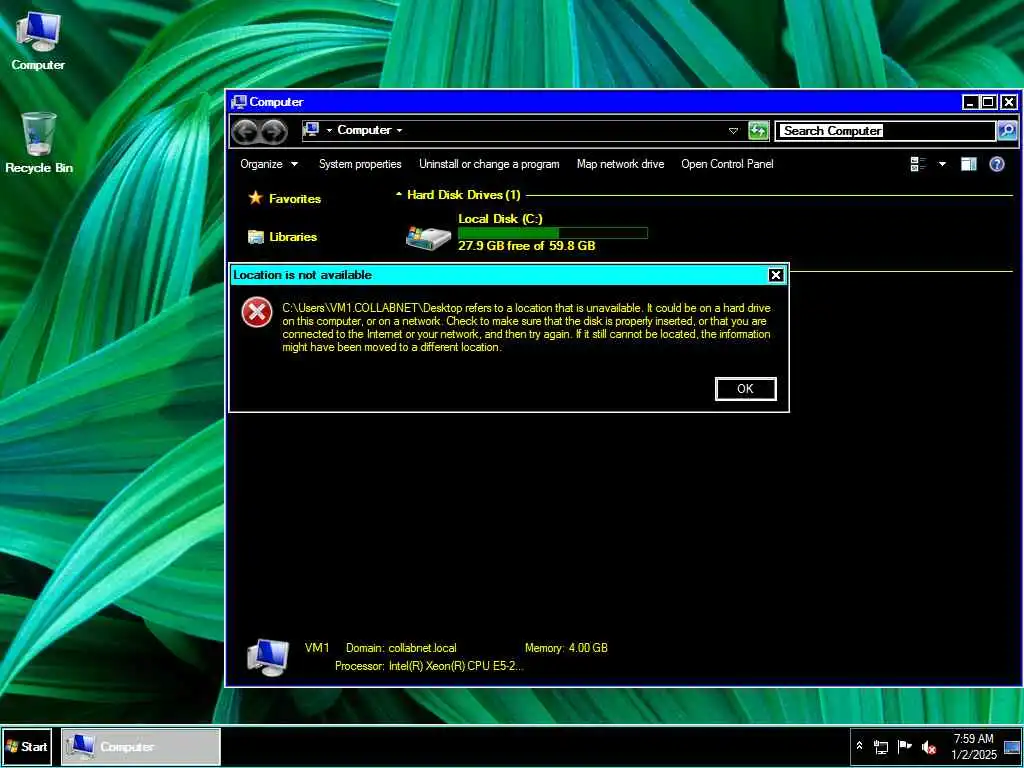Click the Search Computer field
Viewport: 1024px width, 768px height.
pos(885,131)
